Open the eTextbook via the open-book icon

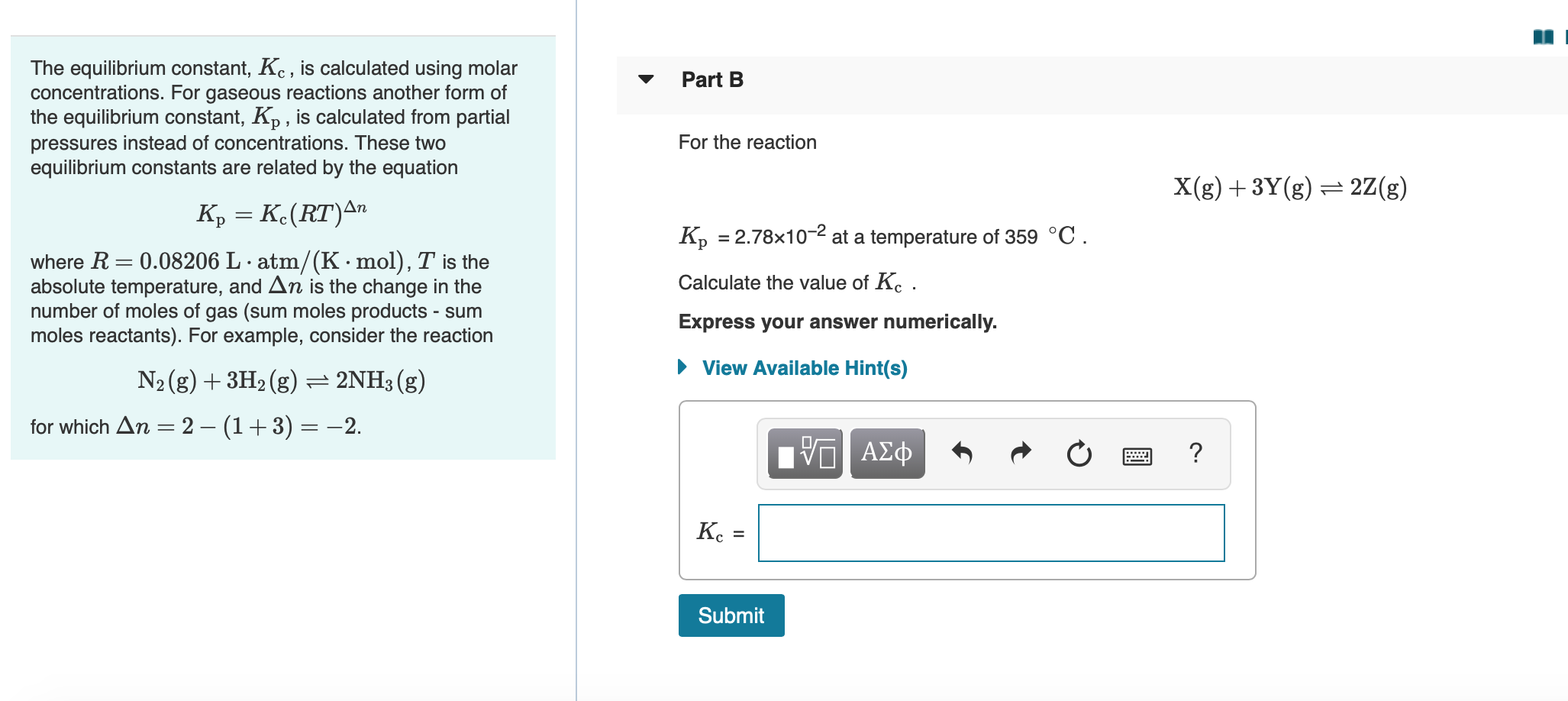1543,37
